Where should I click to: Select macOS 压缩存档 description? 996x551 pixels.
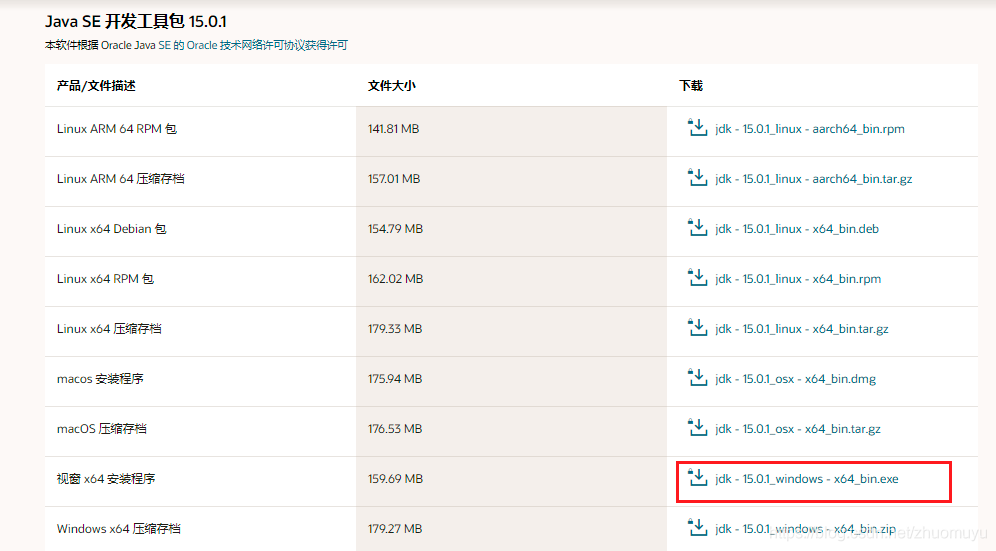102,429
